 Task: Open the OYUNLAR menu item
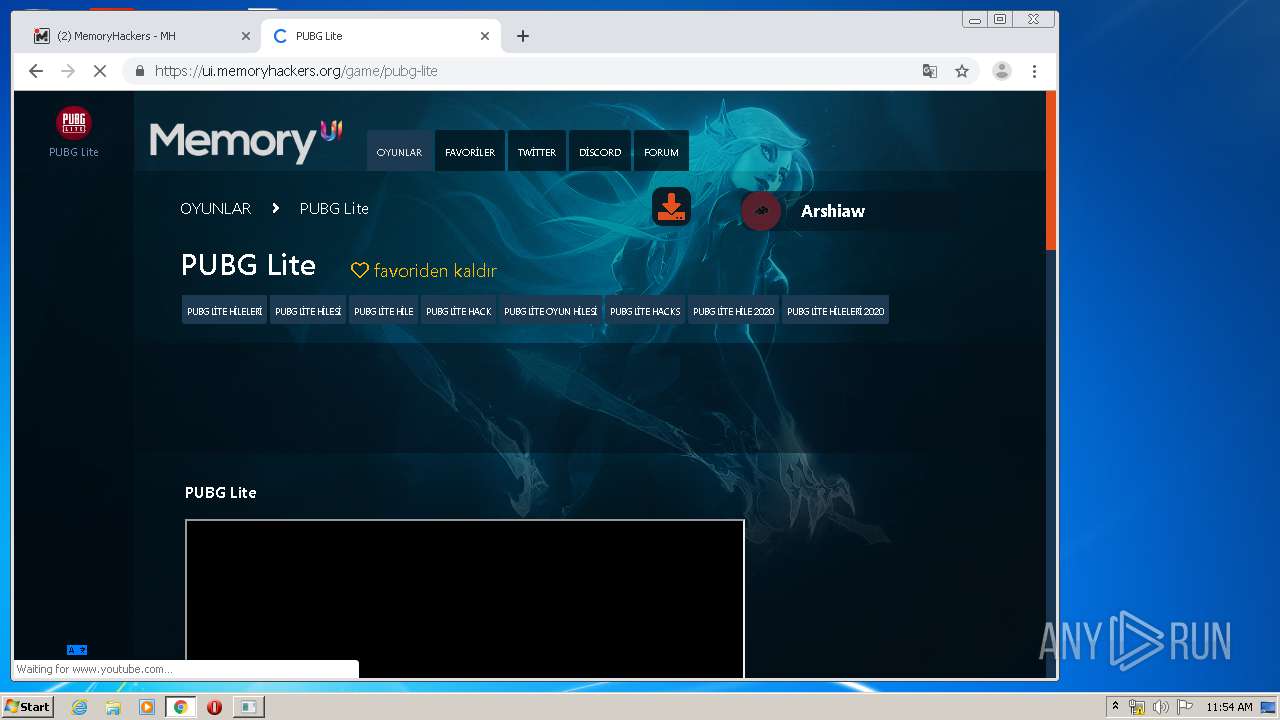tap(399, 152)
